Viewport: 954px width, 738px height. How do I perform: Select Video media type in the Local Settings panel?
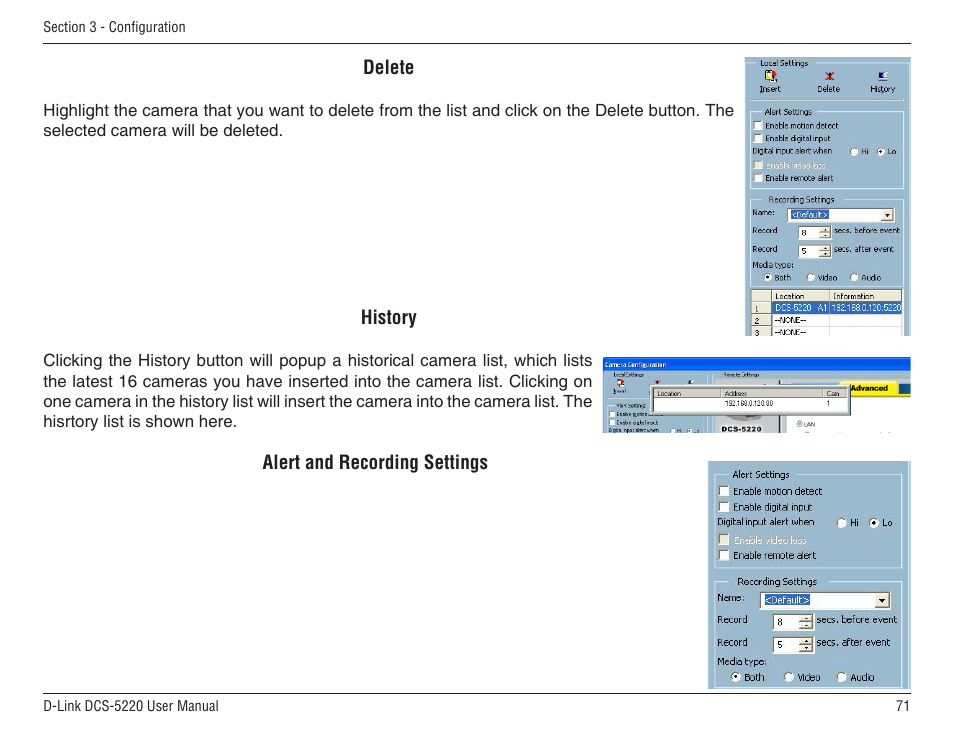tap(810, 277)
